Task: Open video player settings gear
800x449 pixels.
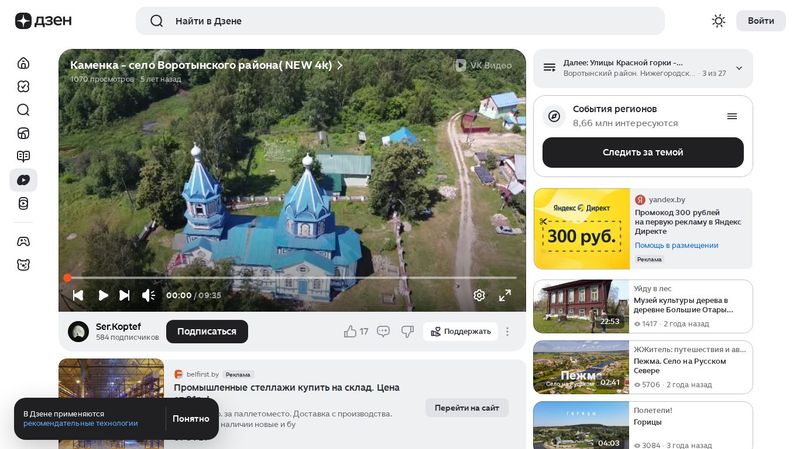Action: tap(479, 295)
